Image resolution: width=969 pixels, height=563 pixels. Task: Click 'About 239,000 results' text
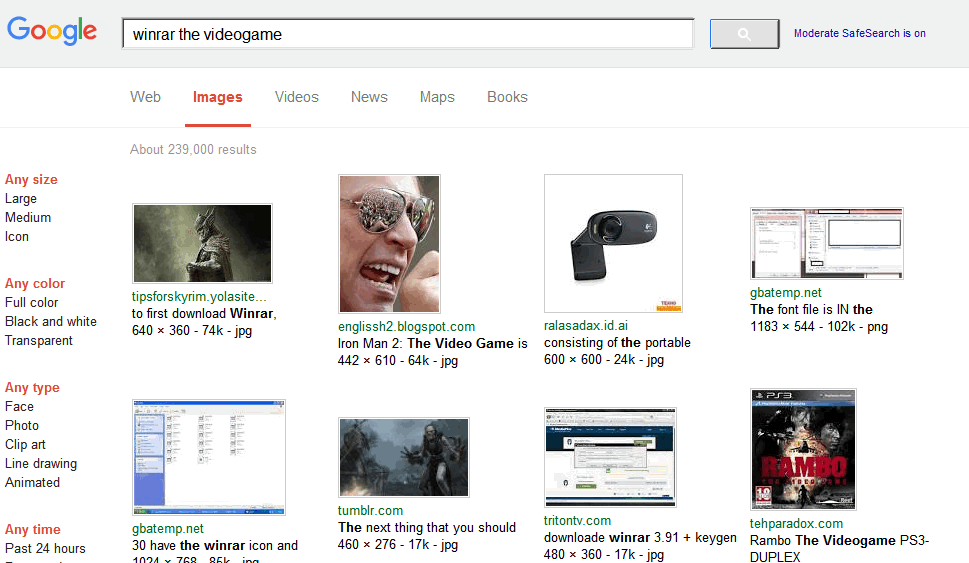point(193,150)
